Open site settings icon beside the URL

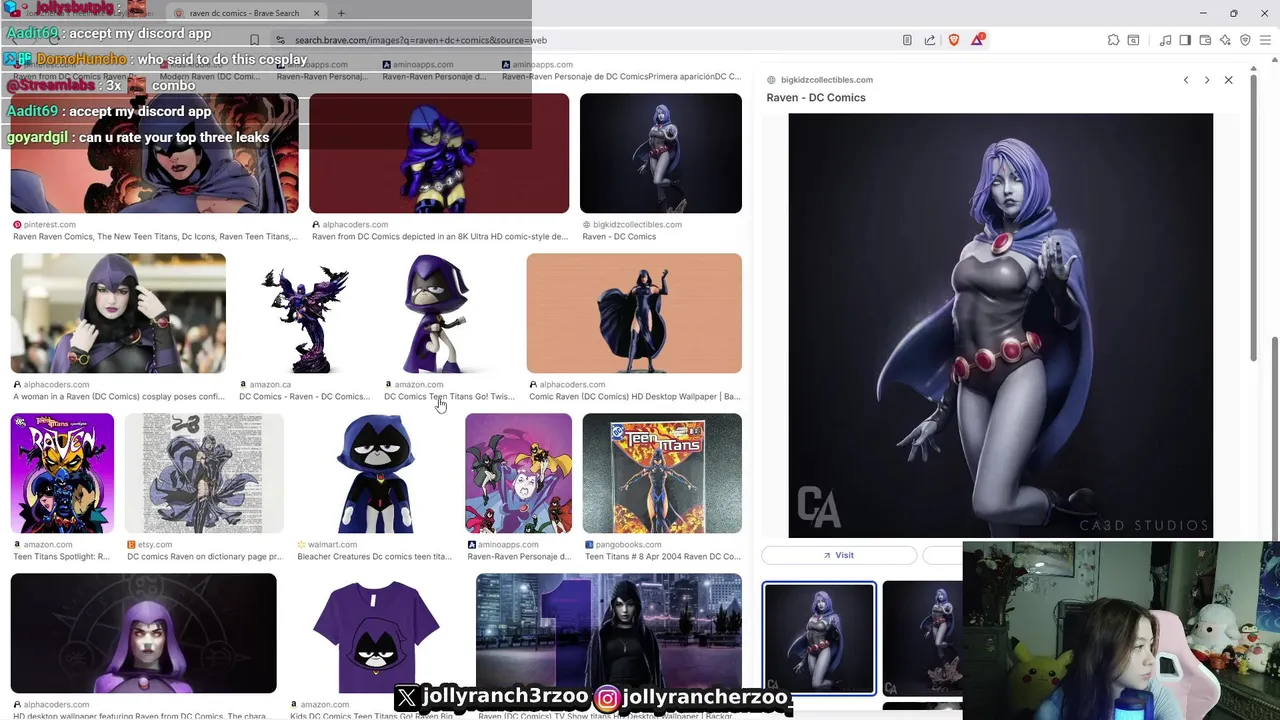(x=281, y=40)
